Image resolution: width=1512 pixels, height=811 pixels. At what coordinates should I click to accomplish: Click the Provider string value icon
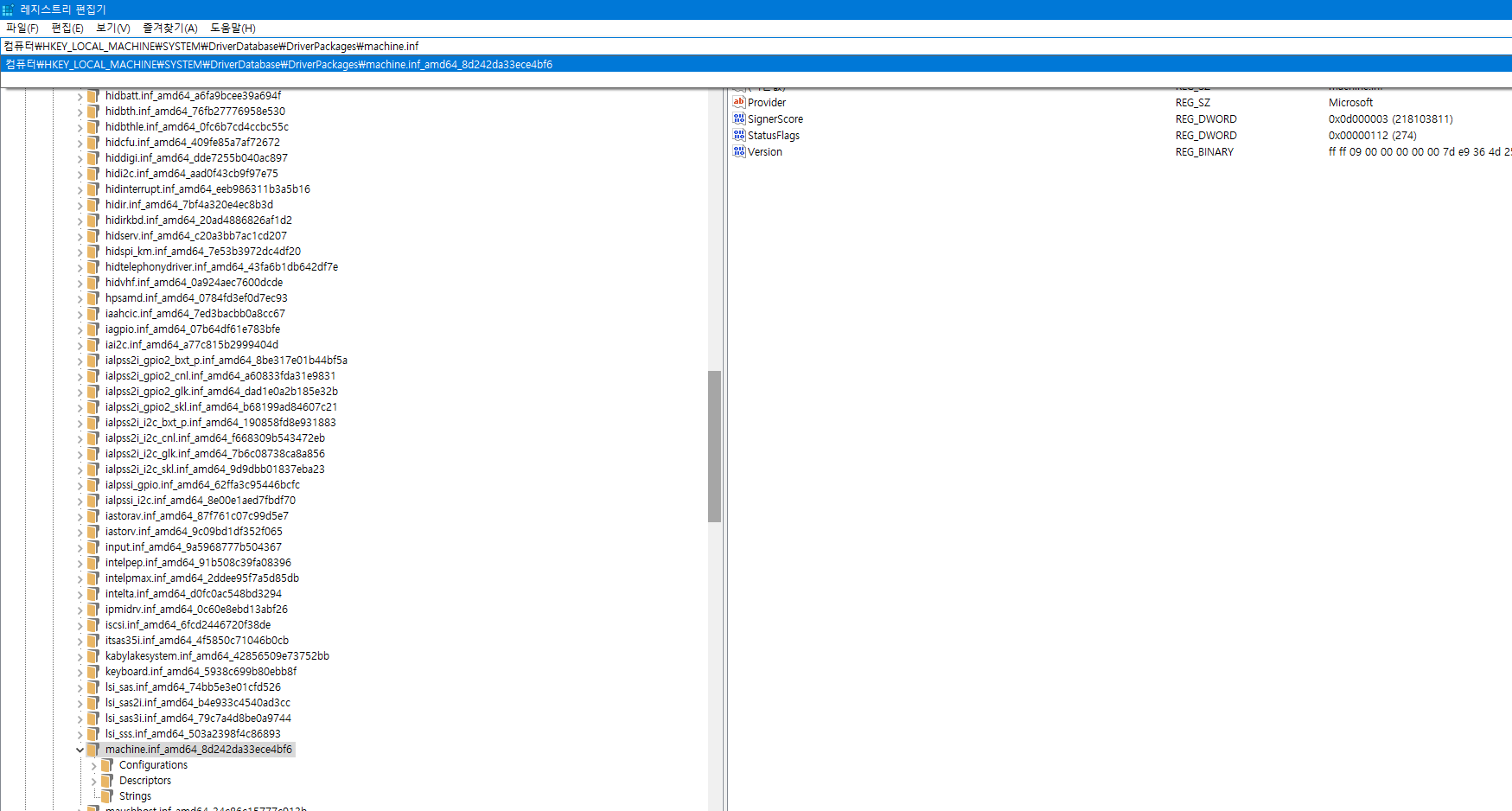739,102
